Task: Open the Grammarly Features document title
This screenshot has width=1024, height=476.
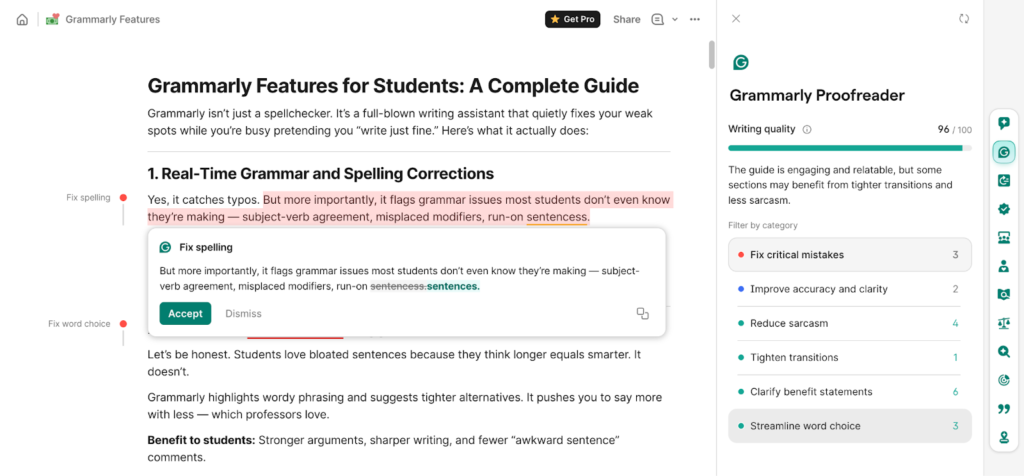Action: 112,20
